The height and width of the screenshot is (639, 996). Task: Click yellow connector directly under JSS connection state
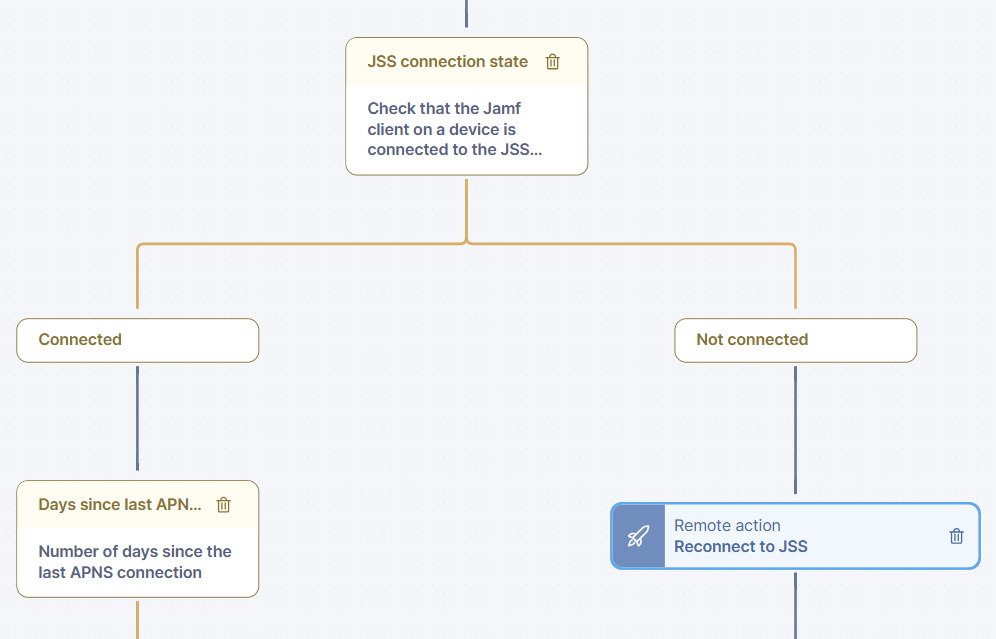(466, 208)
